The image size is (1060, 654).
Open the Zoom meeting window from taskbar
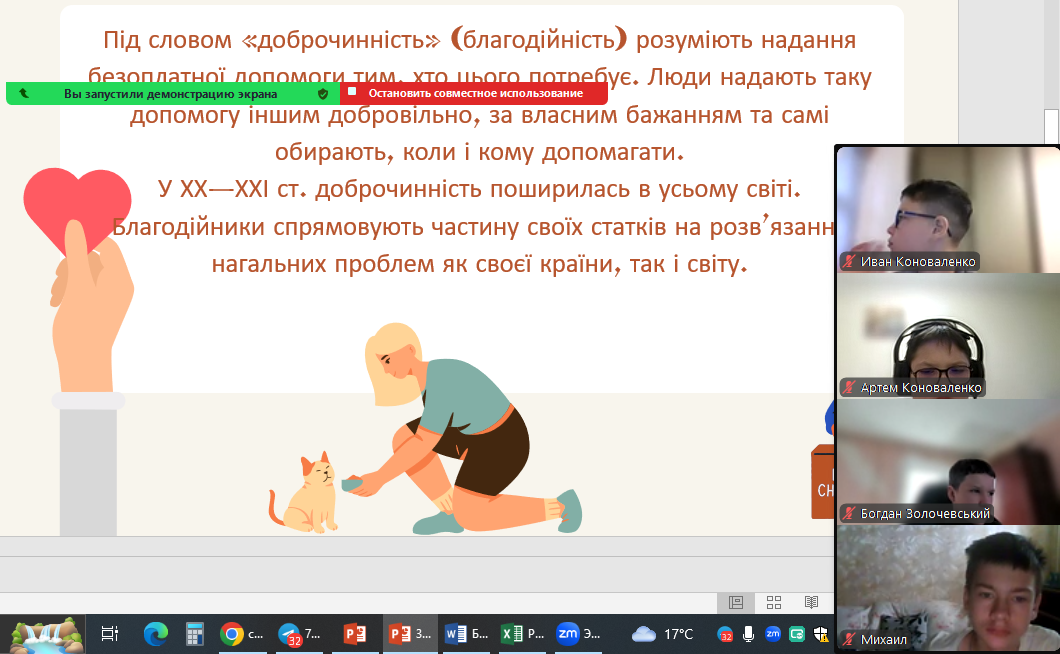pyautogui.click(x=578, y=633)
